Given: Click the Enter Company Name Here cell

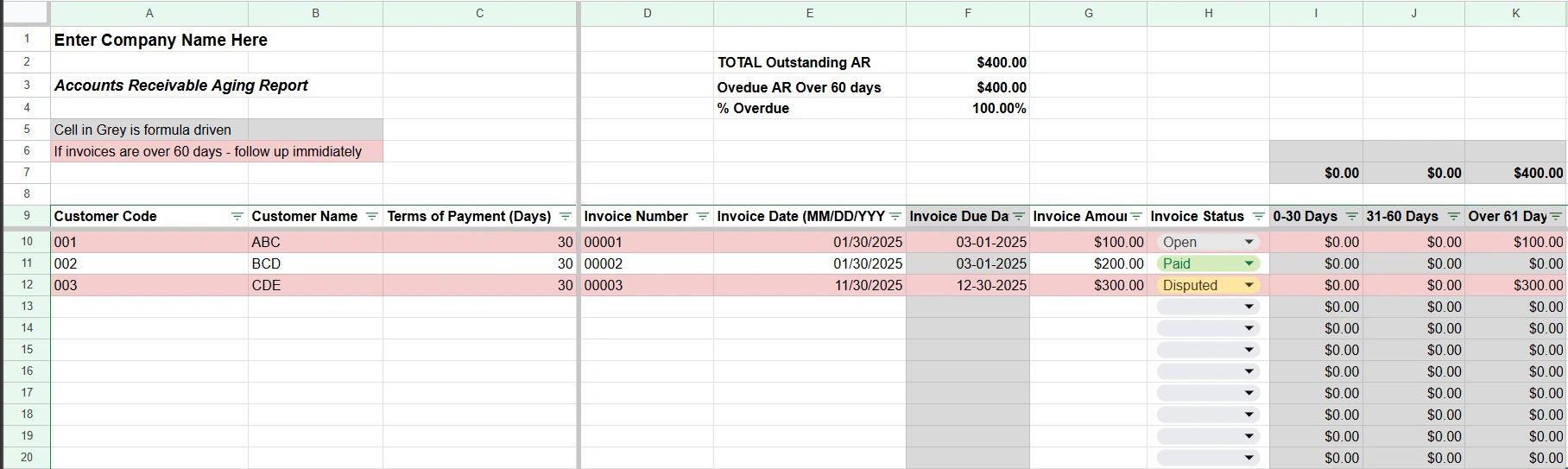Looking at the screenshot, I should click(x=161, y=40).
